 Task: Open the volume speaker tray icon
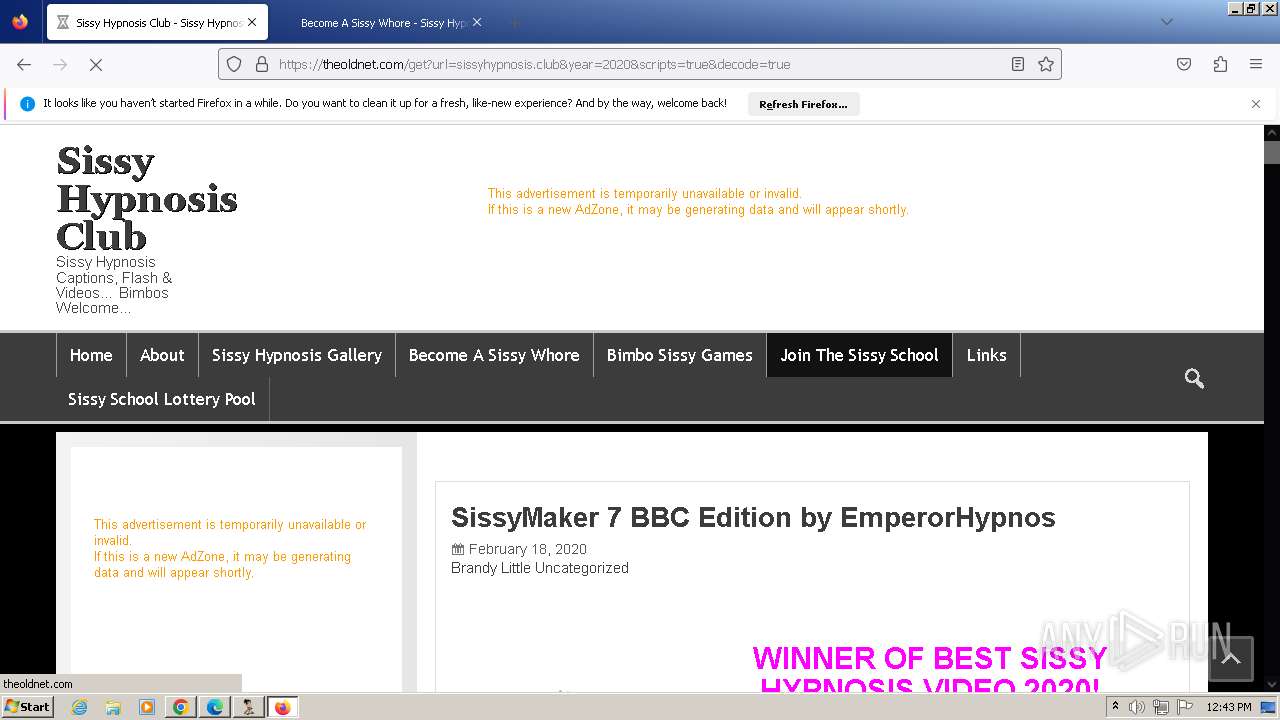pyautogui.click(x=1137, y=707)
